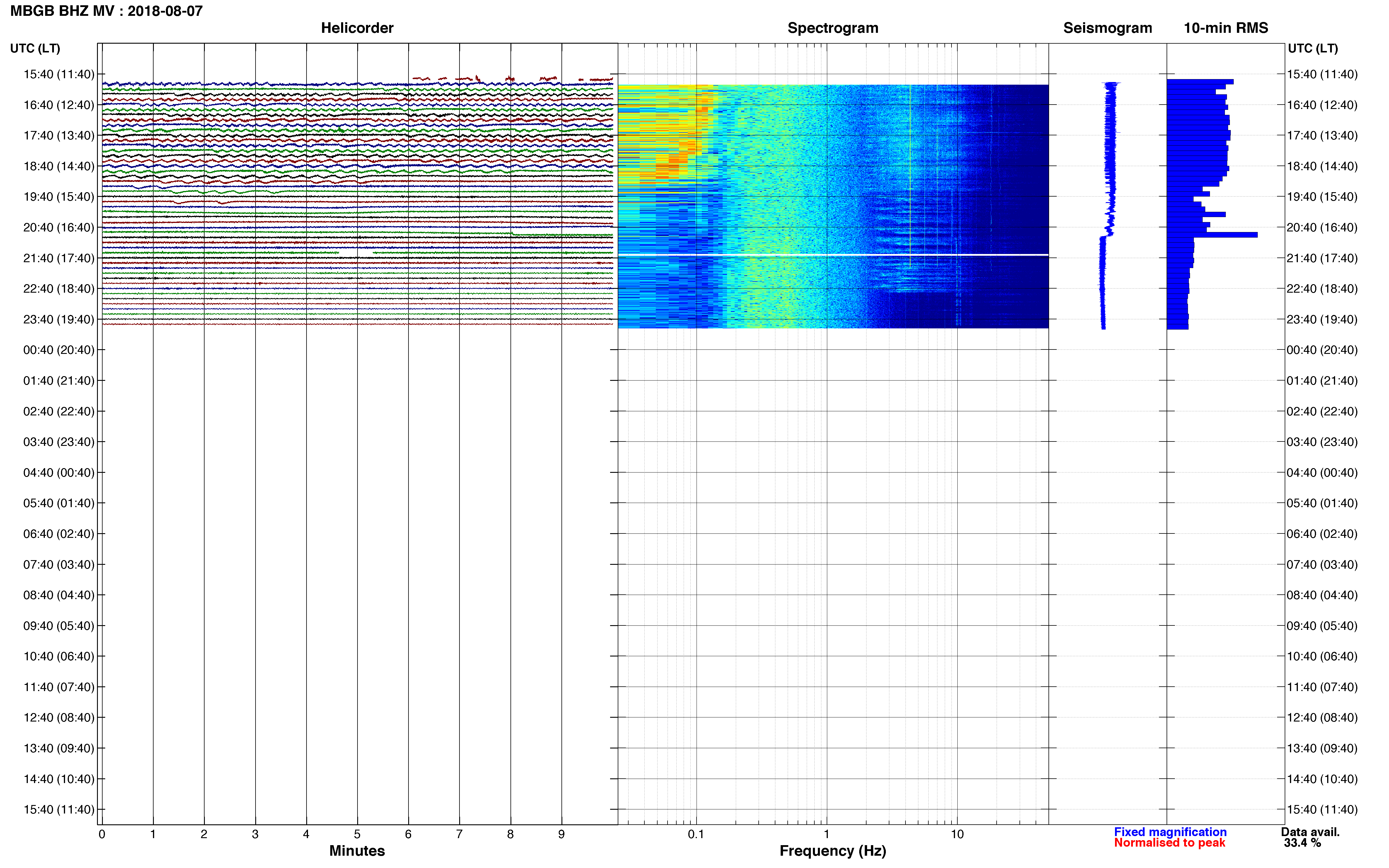Image resolution: width=1389 pixels, height=868 pixels.
Task: Click the 'Frequency (Hz)' axis label
Action: point(833,851)
